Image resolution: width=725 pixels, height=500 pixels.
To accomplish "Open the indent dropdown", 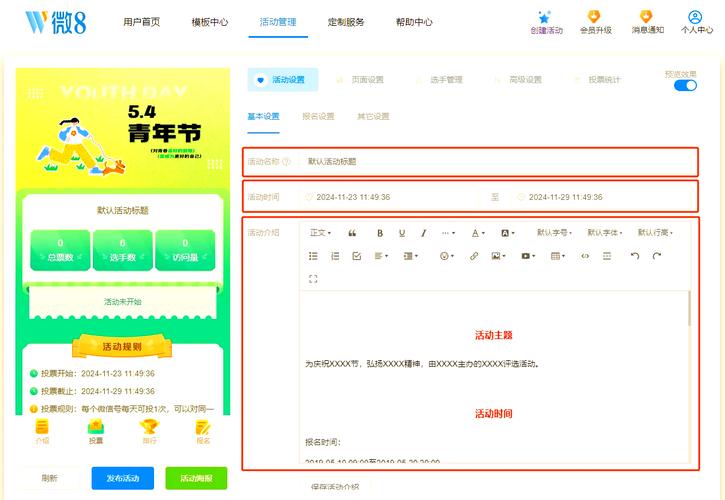I will pos(411,256).
